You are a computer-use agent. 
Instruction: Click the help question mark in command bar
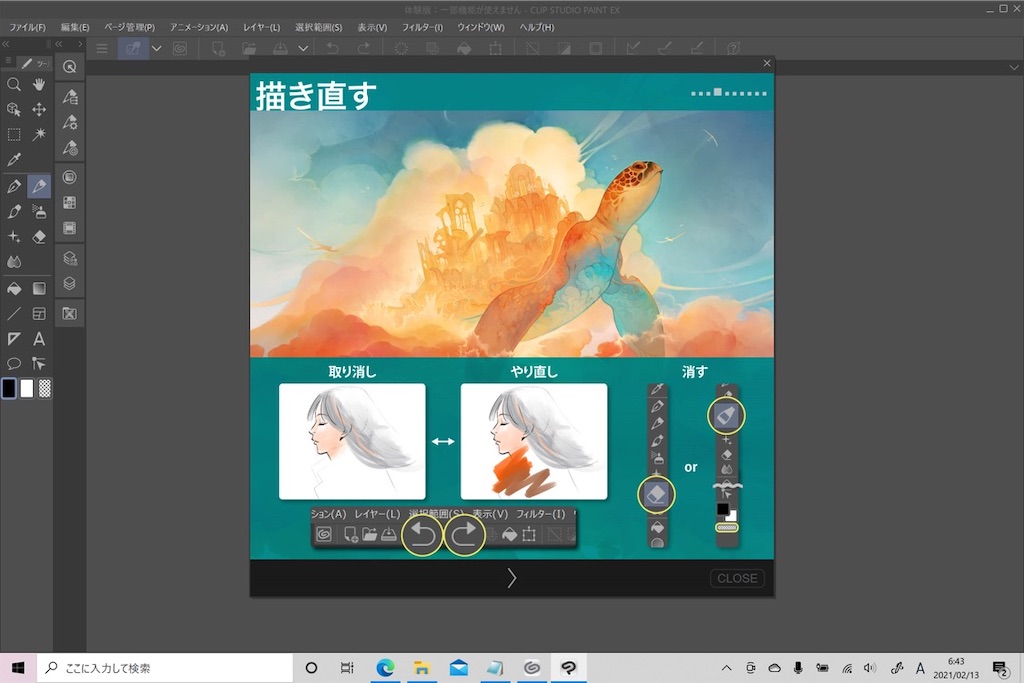tap(733, 48)
